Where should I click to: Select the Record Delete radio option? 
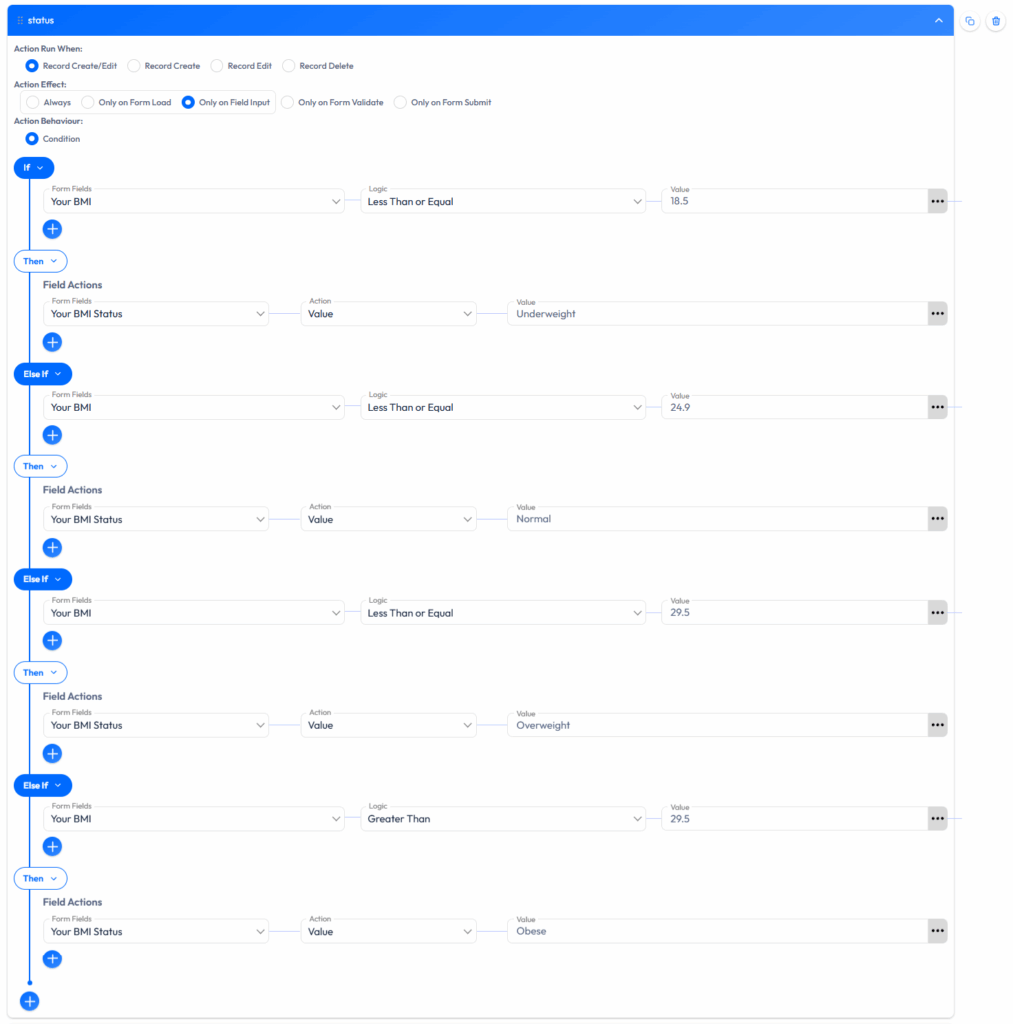(x=289, y=66)
